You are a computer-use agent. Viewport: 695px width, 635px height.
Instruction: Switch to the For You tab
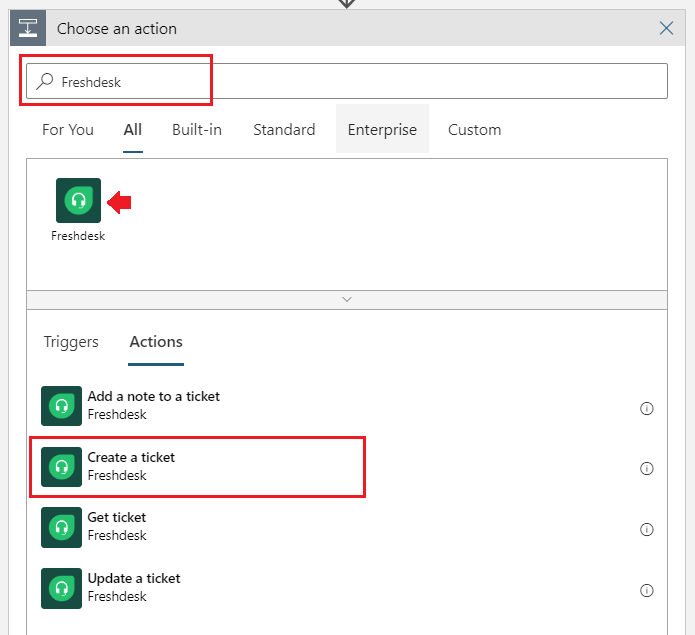click(68, 130)
